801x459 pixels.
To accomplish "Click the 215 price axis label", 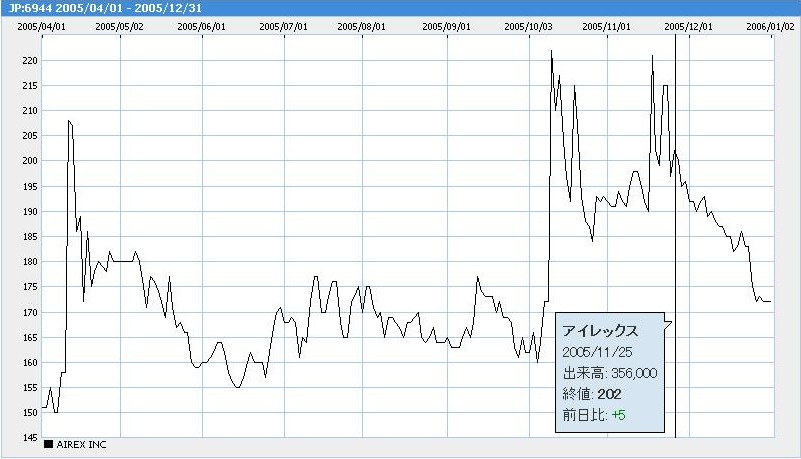I will click(30, 86).
